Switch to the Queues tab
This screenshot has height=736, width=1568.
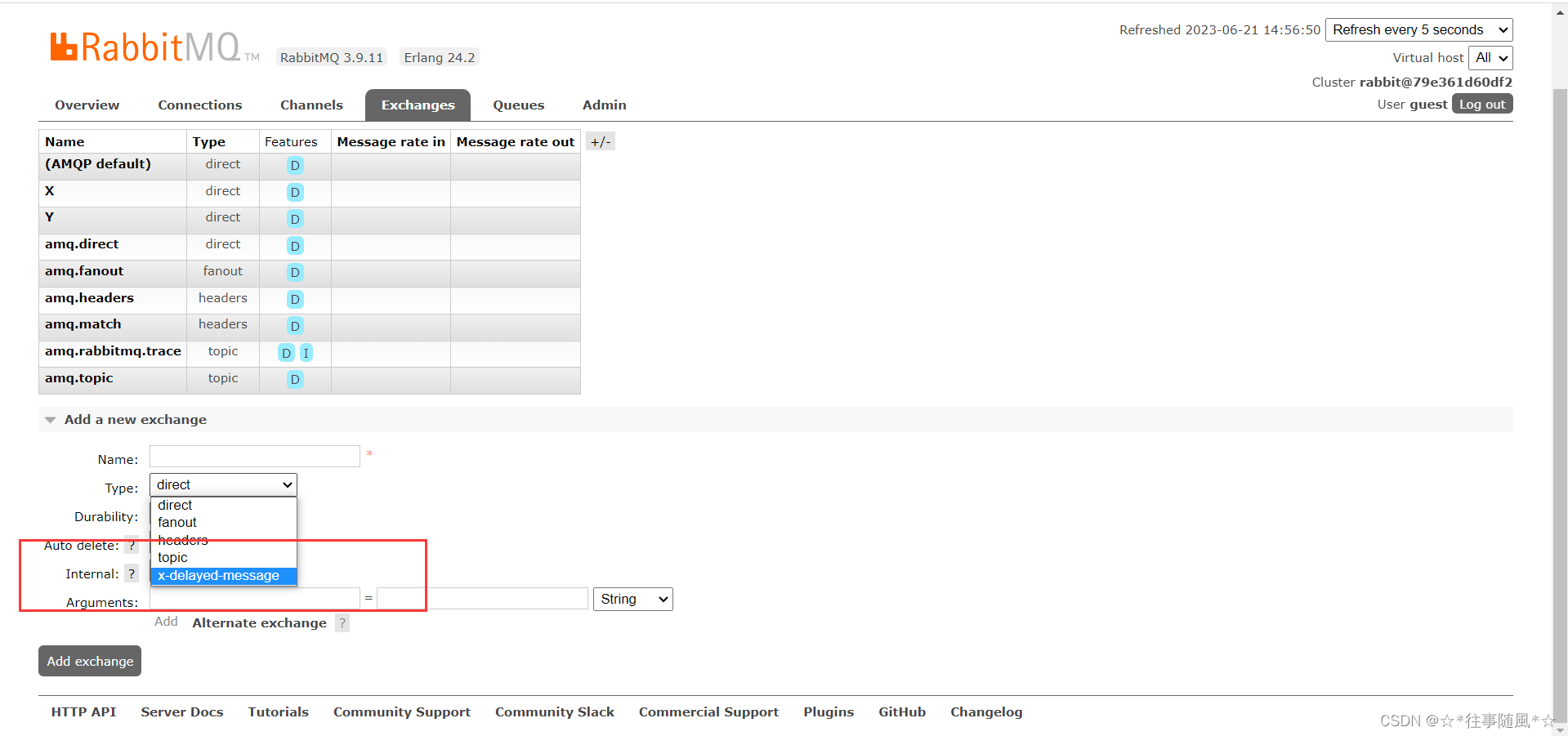pyautogui.click(x=519, y=105)
